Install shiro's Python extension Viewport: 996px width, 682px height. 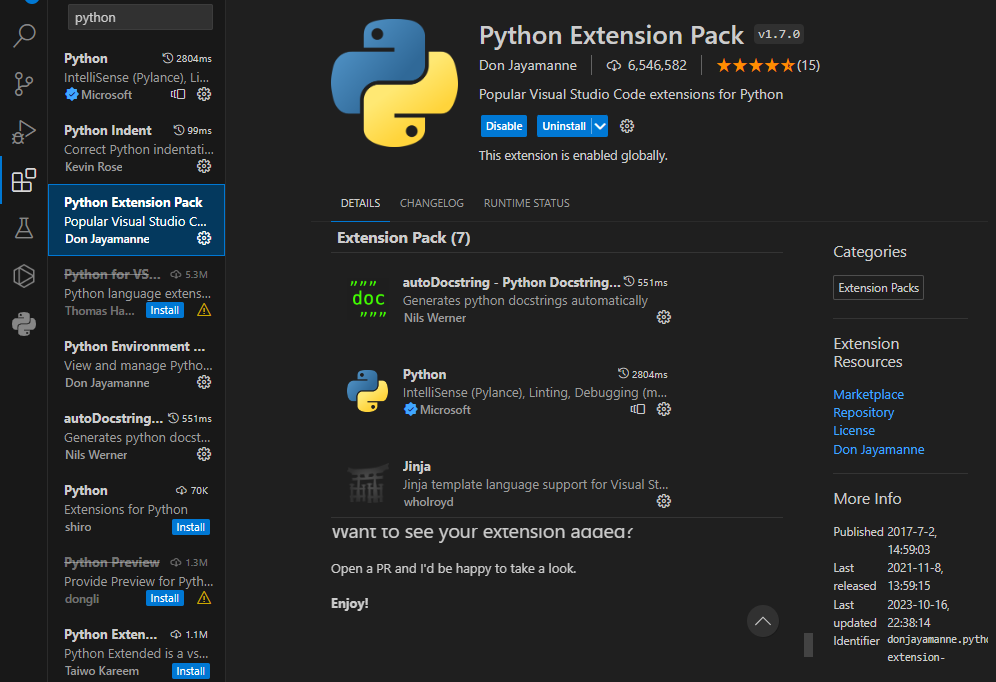[190, 526]
